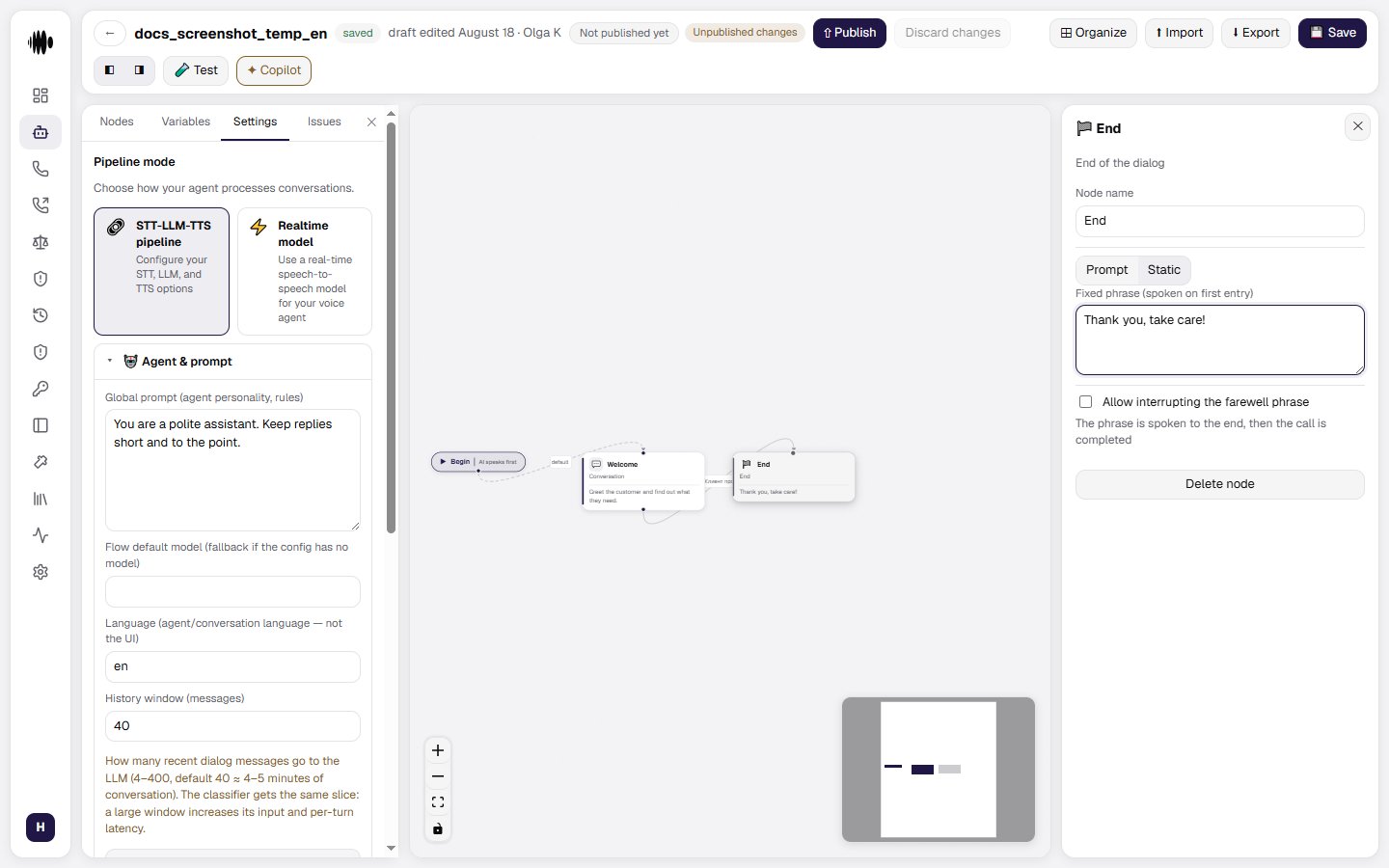Image resolution: width=1389 pixels, height=868 pixels.
Task: Open Copilot
Action: (274, 70)
